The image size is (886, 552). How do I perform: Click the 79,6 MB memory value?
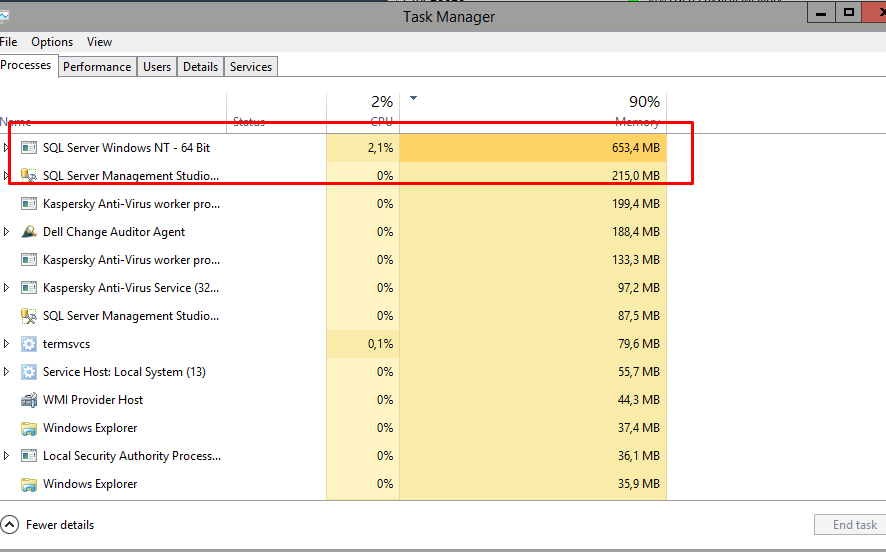639,344
